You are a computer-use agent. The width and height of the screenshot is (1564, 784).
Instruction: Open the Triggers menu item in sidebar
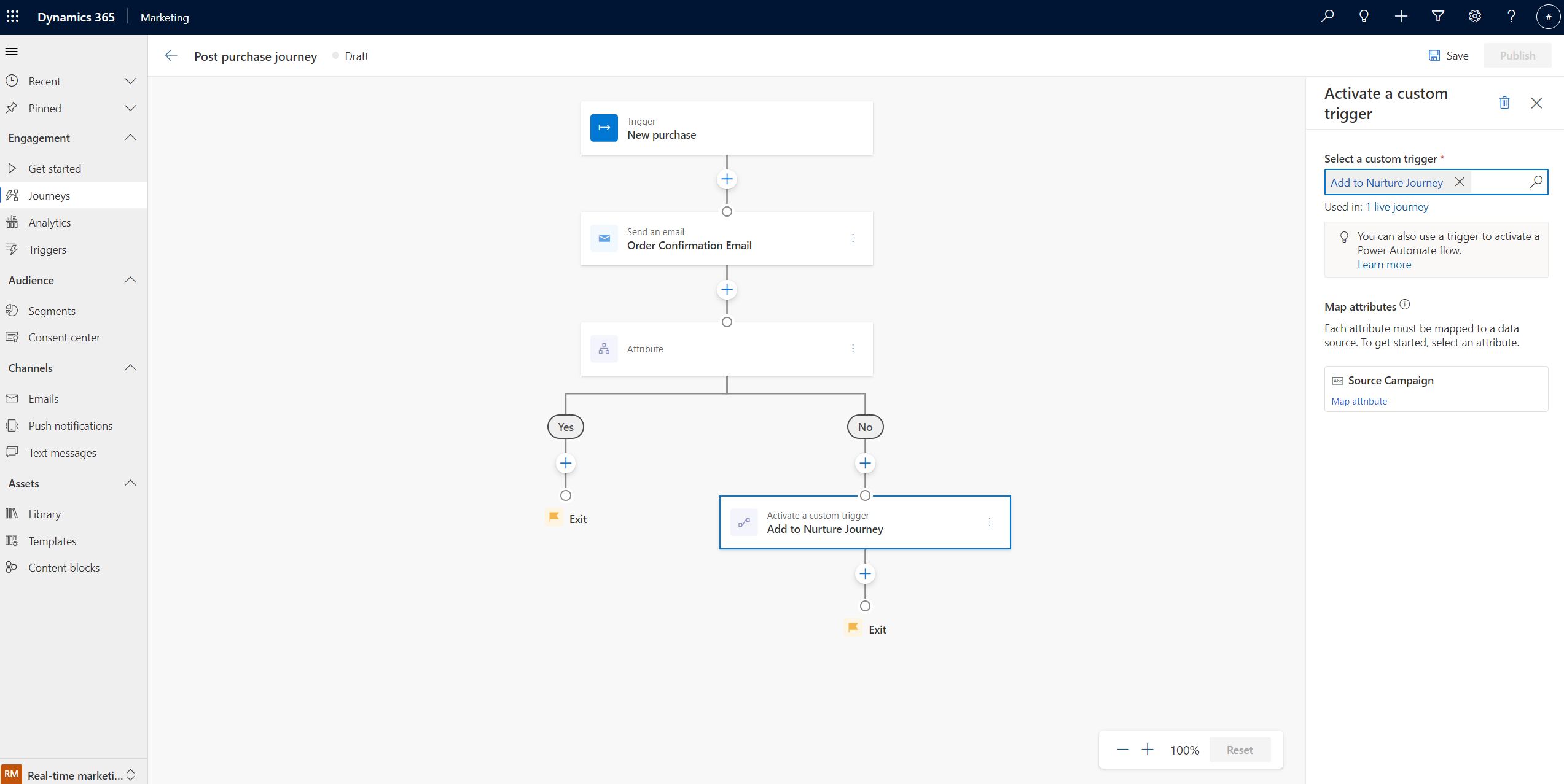[47, 249]
